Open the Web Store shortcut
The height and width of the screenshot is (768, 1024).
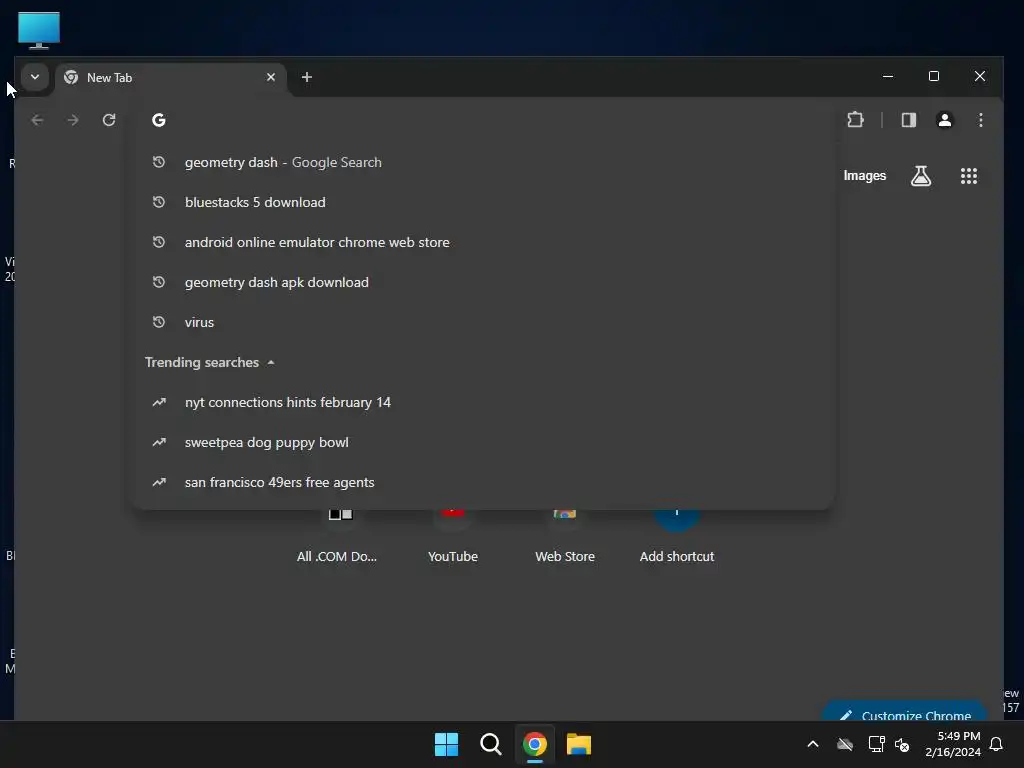(565, 536)
